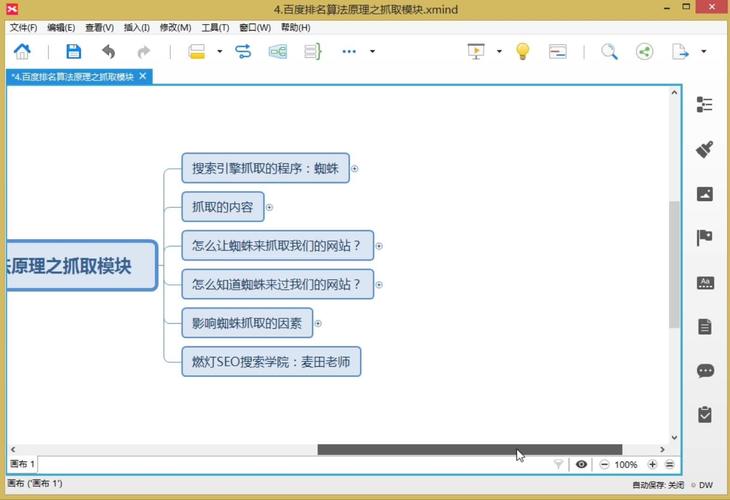The image size is (730, 500).
Task: Toggle the eye visibility icon in status bar
Action: 582,464
